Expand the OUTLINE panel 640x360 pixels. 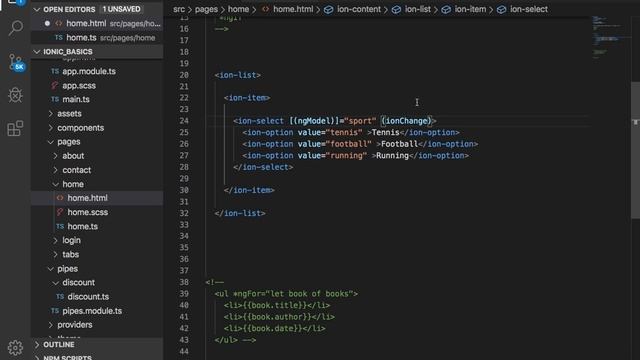pyautogui.click(x=37, y=345)
